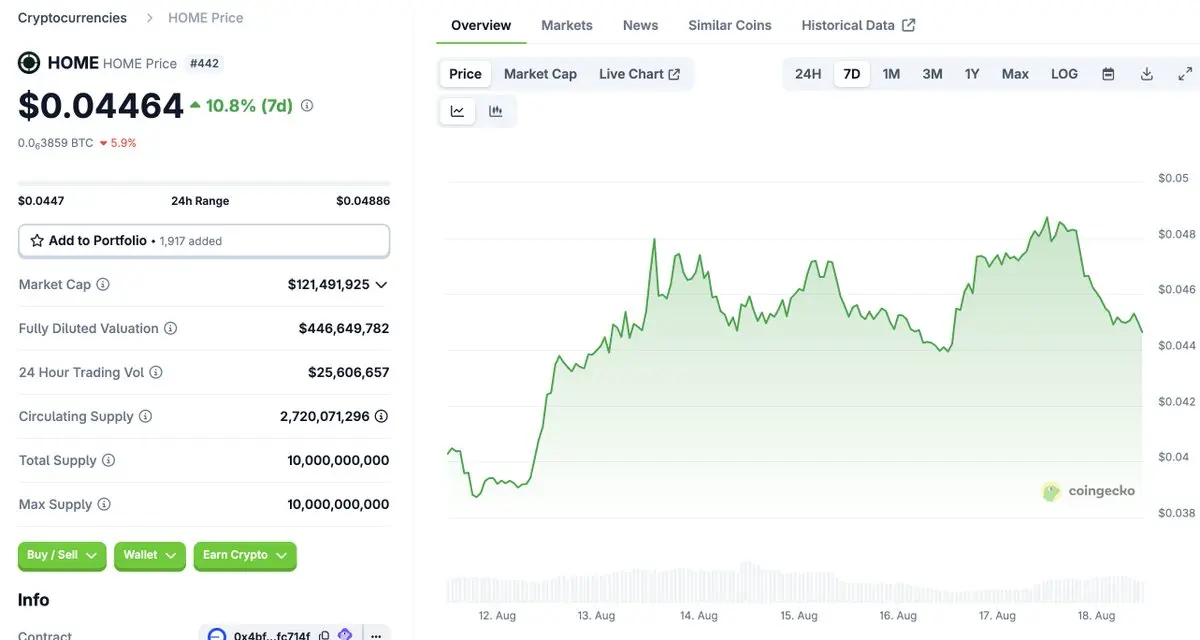Select the Max time range

pos(1015,74)
